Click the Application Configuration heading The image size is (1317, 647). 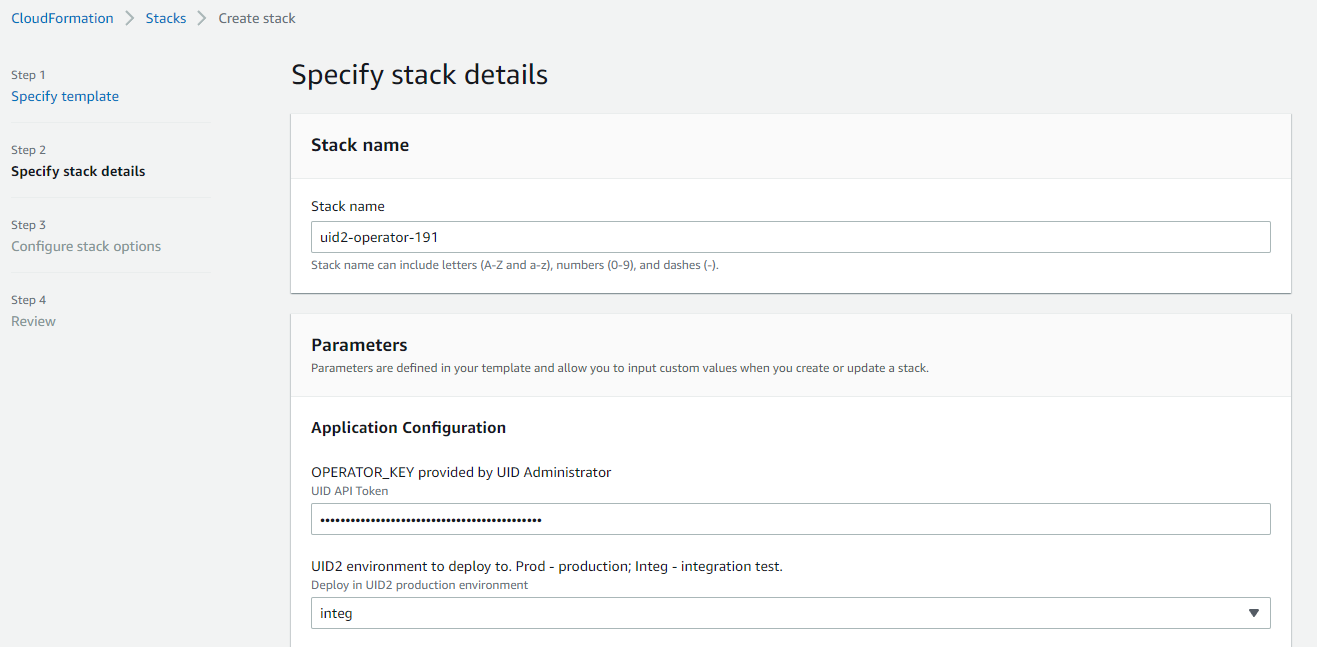[406, 427]
